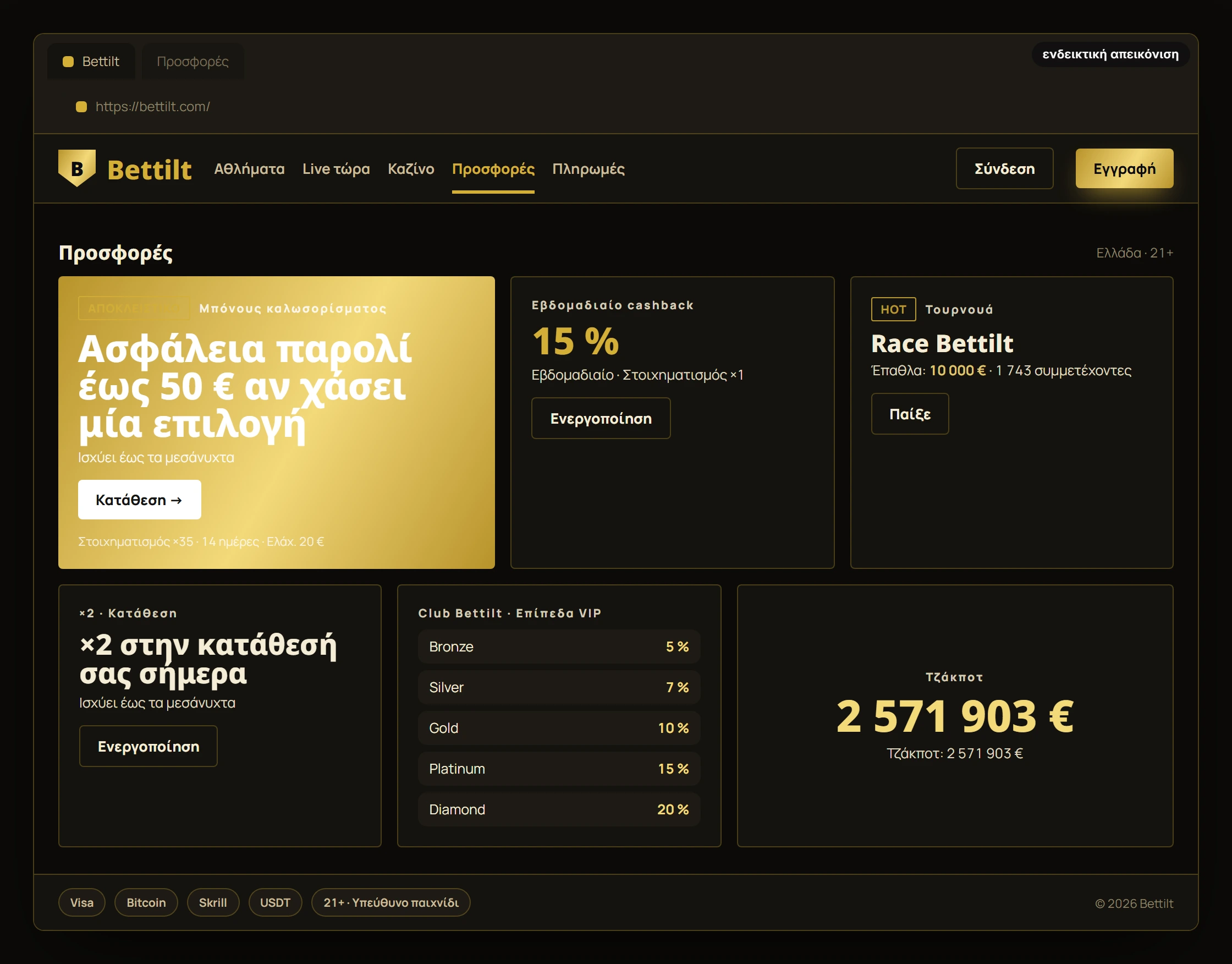1232x964 pixels.
Task: Click the HOT badge on the tournament card
Action: 893,309
